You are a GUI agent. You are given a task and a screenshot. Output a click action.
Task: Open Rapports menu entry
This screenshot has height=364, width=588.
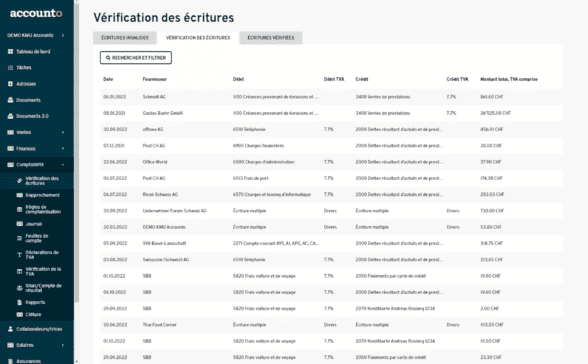(35, 302)
